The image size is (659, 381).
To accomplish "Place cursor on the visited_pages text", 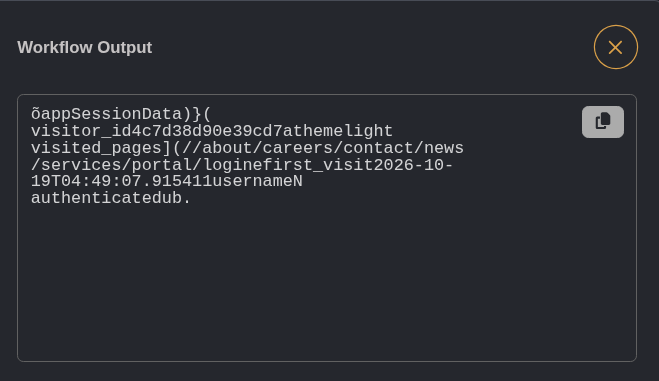I will (x=96, y=148).
